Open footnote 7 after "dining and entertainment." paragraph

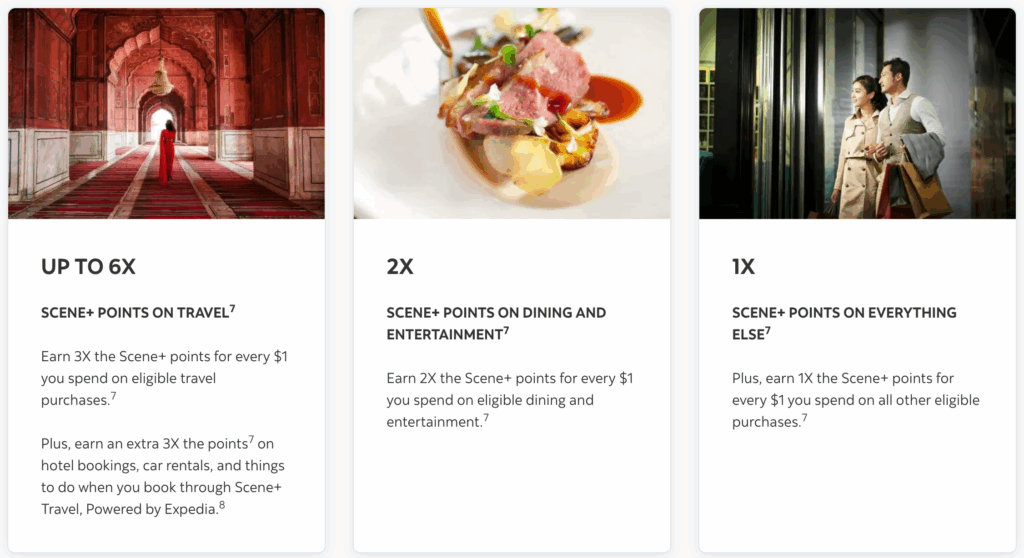coord(486,418)
